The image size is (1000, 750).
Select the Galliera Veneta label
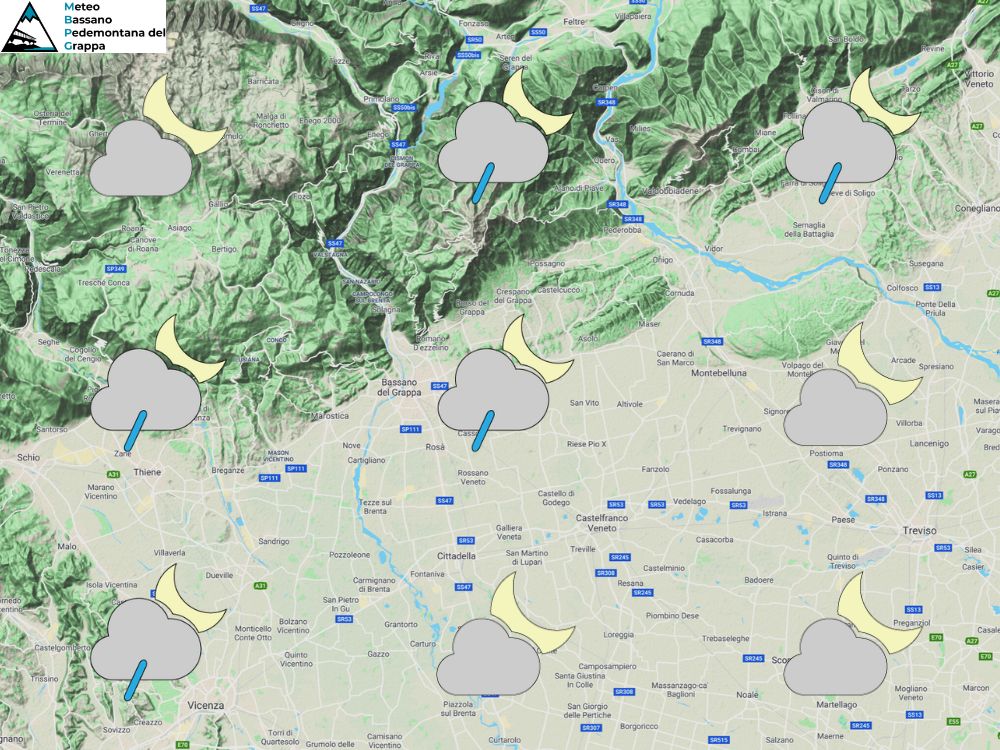pos(509,533)
